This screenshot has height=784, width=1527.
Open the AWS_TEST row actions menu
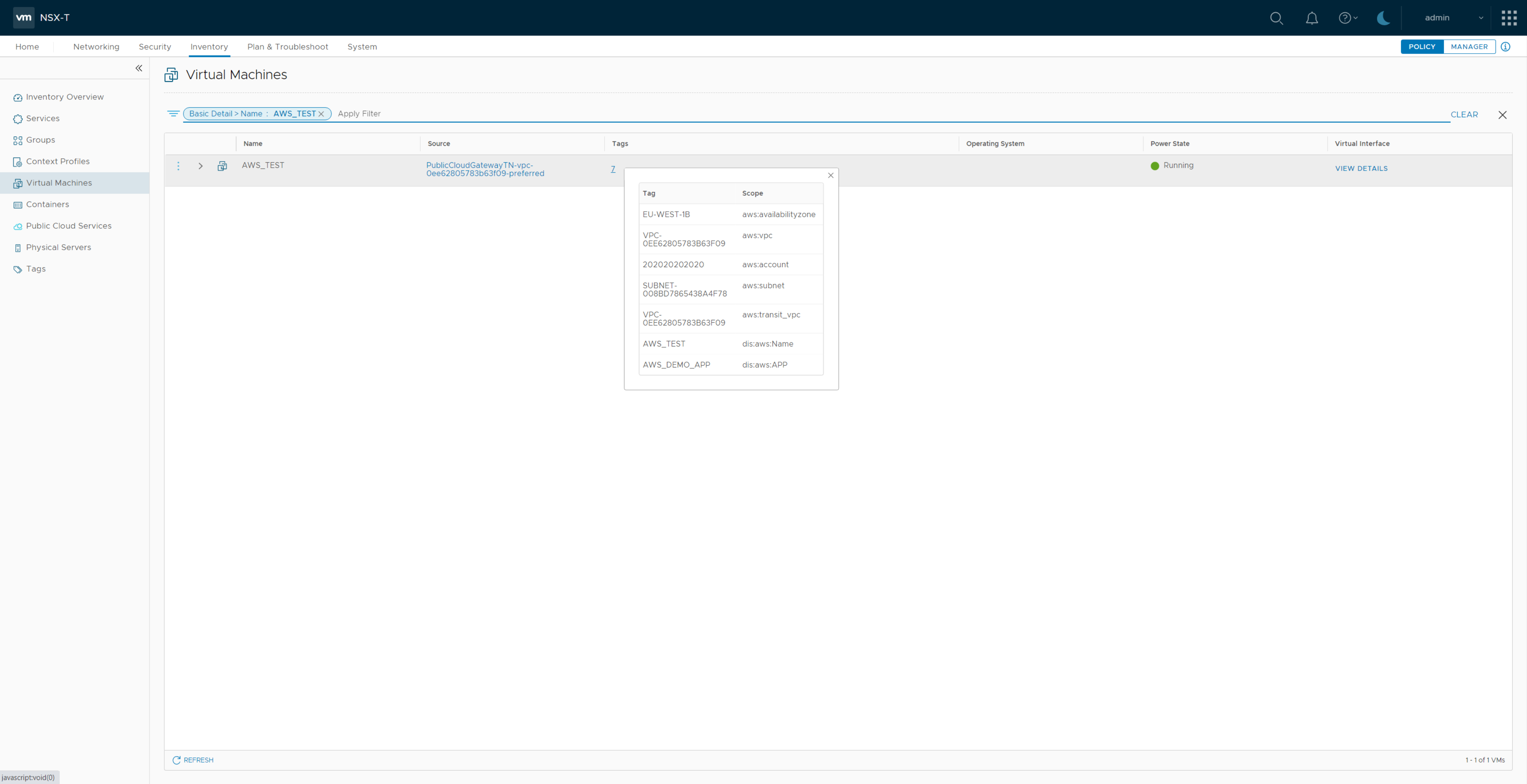[178, 166]
